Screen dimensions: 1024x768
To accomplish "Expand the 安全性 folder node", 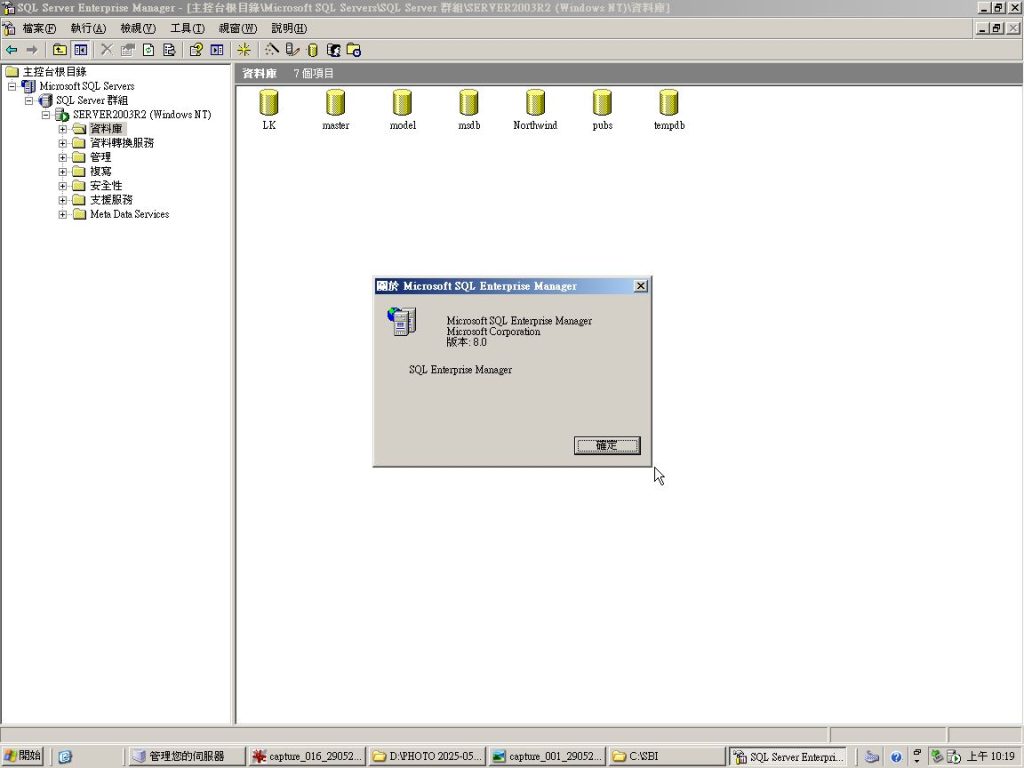I will point(63,186).
